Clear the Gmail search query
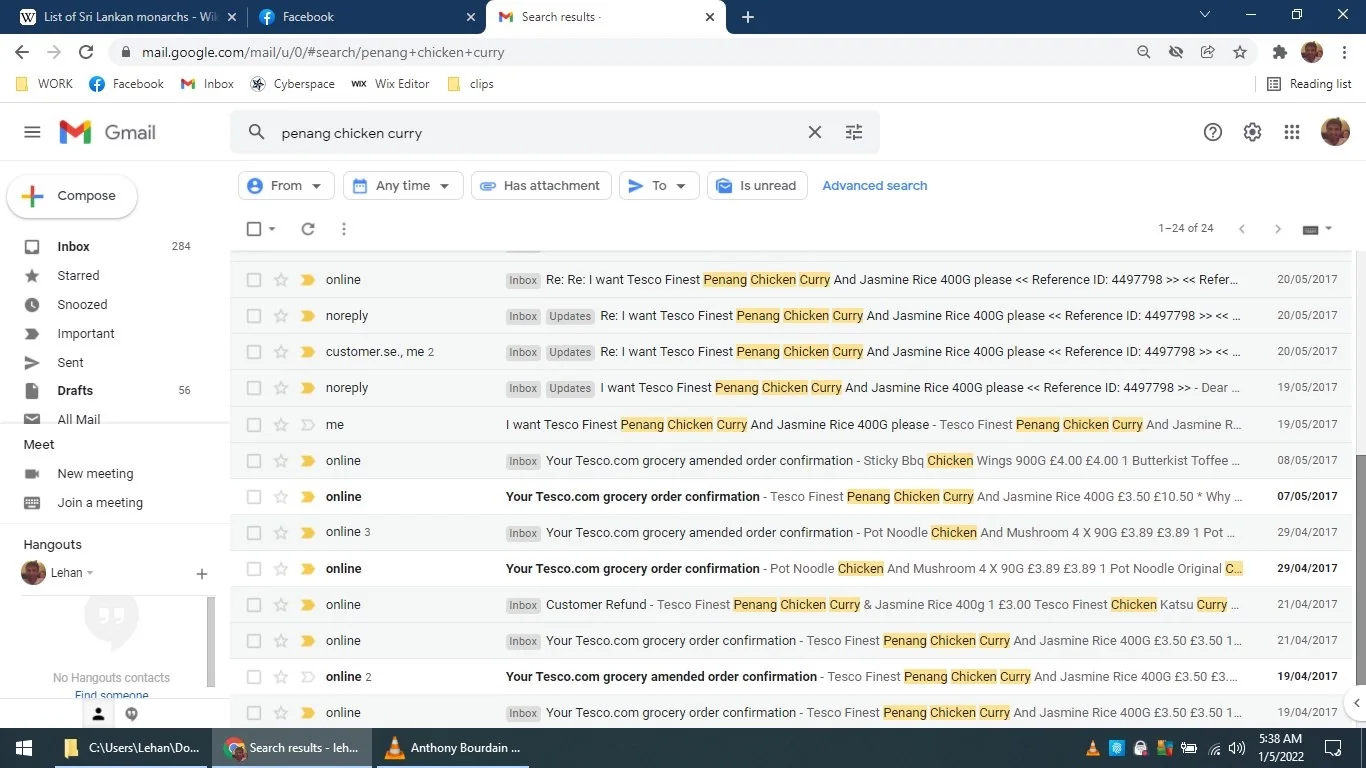Screen dimensions: 1366x768 (x=815, y=132)
